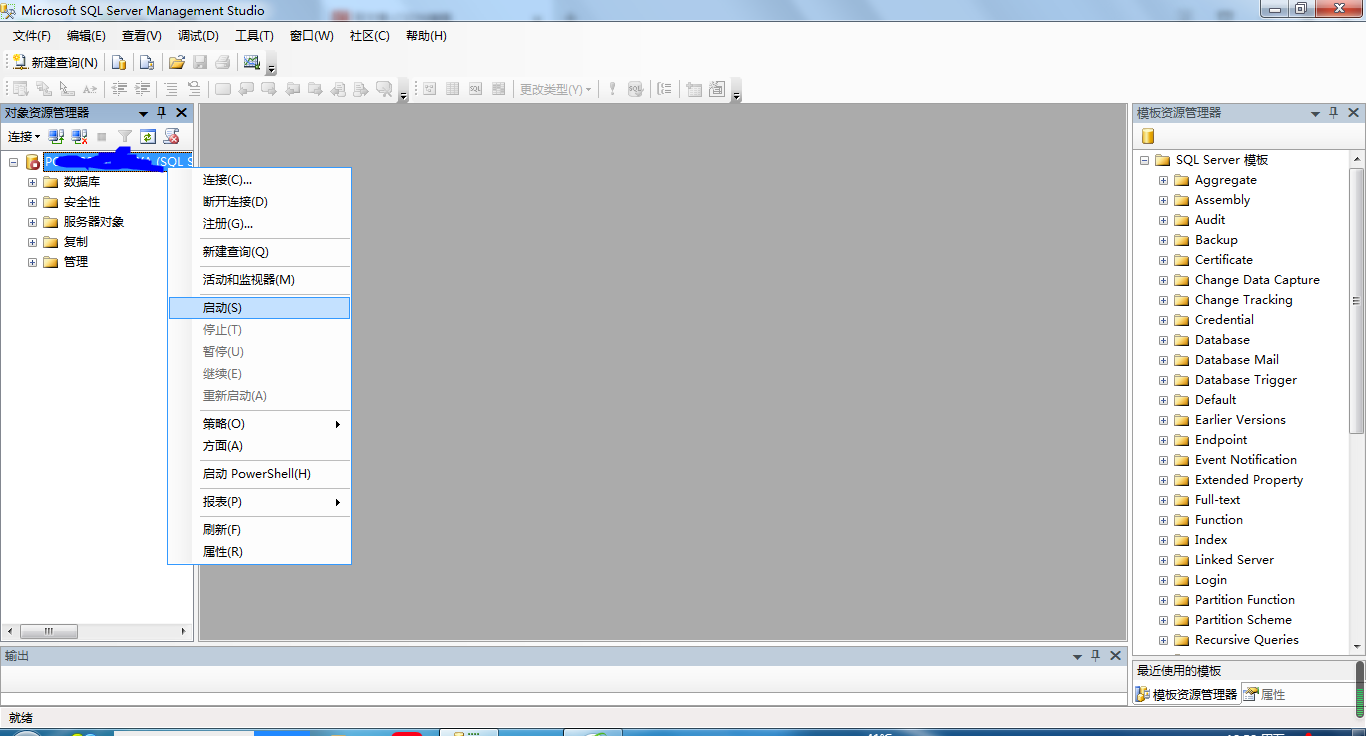Viewport: 1366px width, 736px height.
Task: Toggle the Output (输出) panel auto-hide pin
Action: point(1096,656)
